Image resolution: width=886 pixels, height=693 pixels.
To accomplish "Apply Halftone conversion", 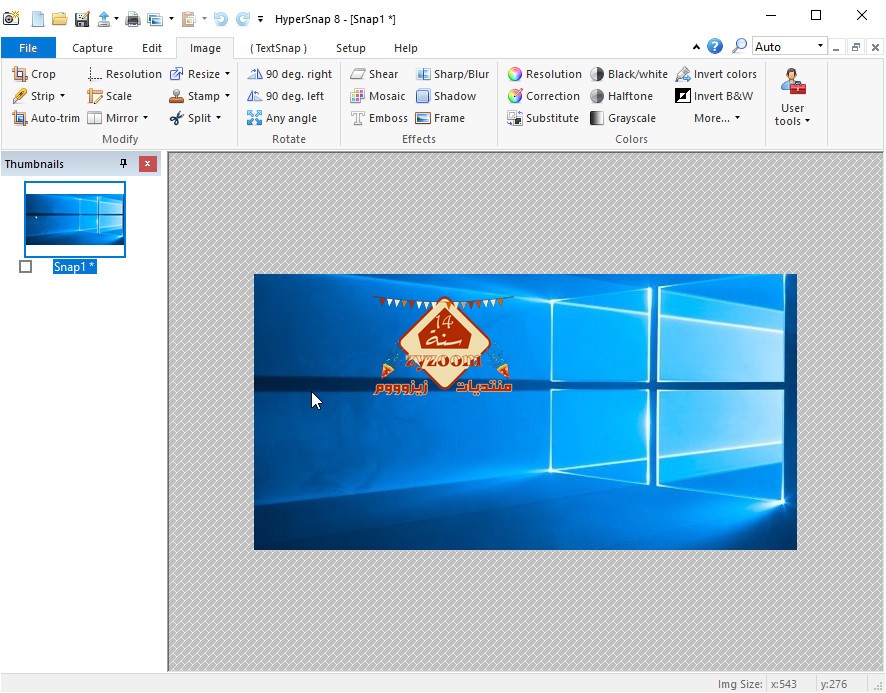I will click(x=621, y=96).
